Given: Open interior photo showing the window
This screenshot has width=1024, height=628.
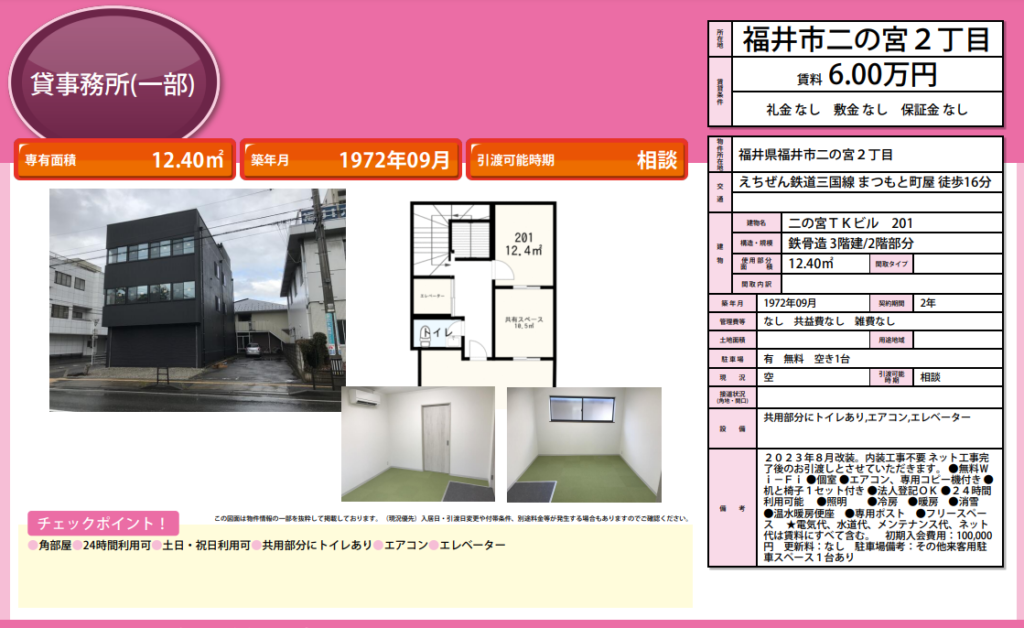Looking at the screenshot, I should click(x=584, y=444).
